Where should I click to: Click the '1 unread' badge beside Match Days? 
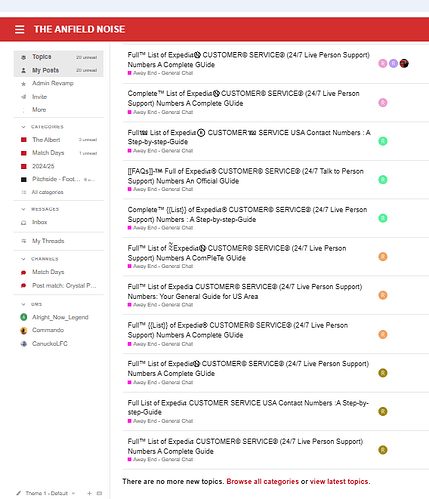(x=88, y=153)
